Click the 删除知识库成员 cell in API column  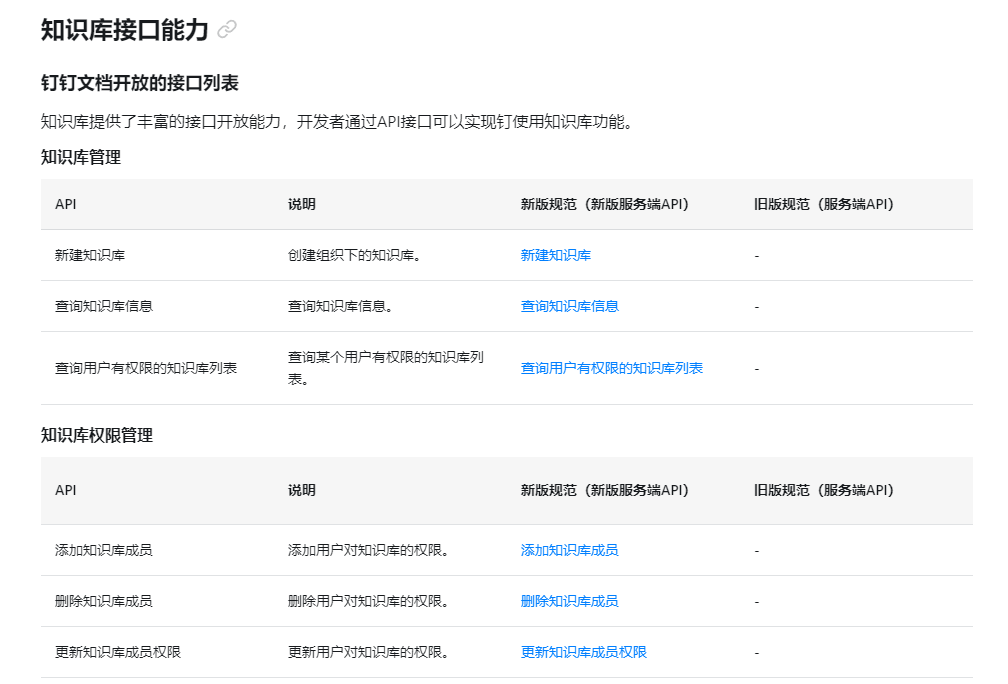(x=104, y=600)
